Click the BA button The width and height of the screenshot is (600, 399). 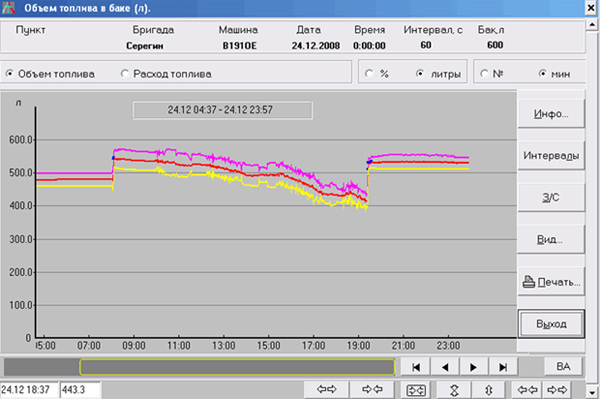pyautogui.click(x=563, y=366)
